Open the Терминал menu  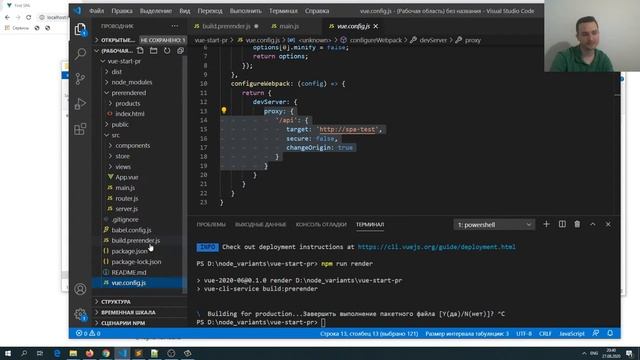pos(283,11)
